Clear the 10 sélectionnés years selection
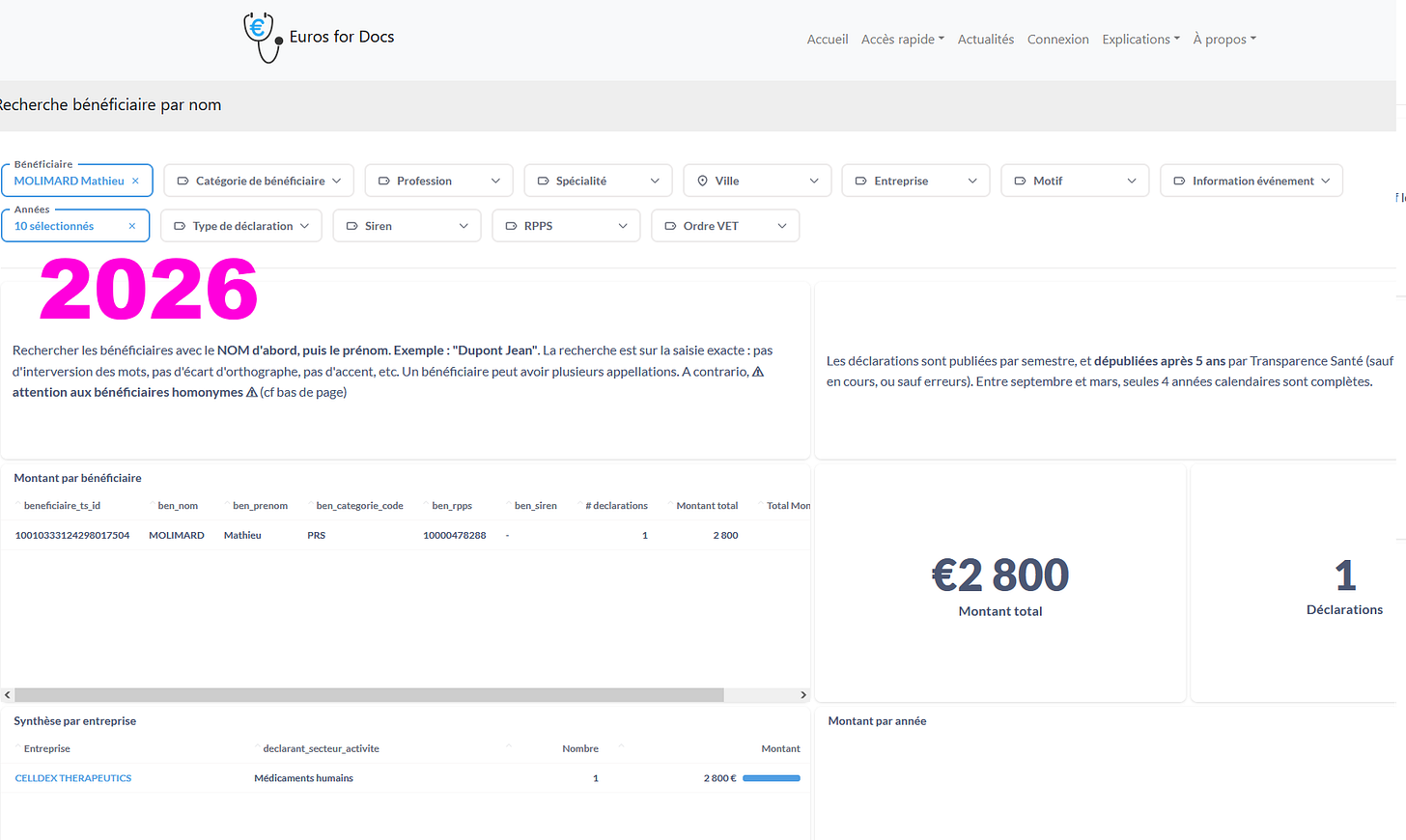The width and height of the screenshot is (1406, 840). click(132, 226)
